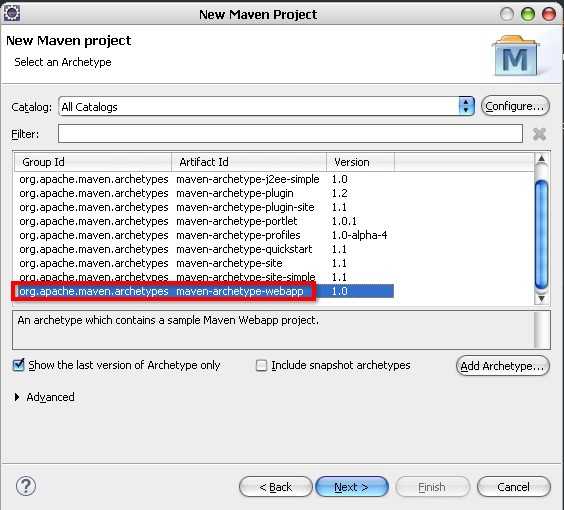
Task: Sort by the Artifact Id column header
Action: [249, 162]
